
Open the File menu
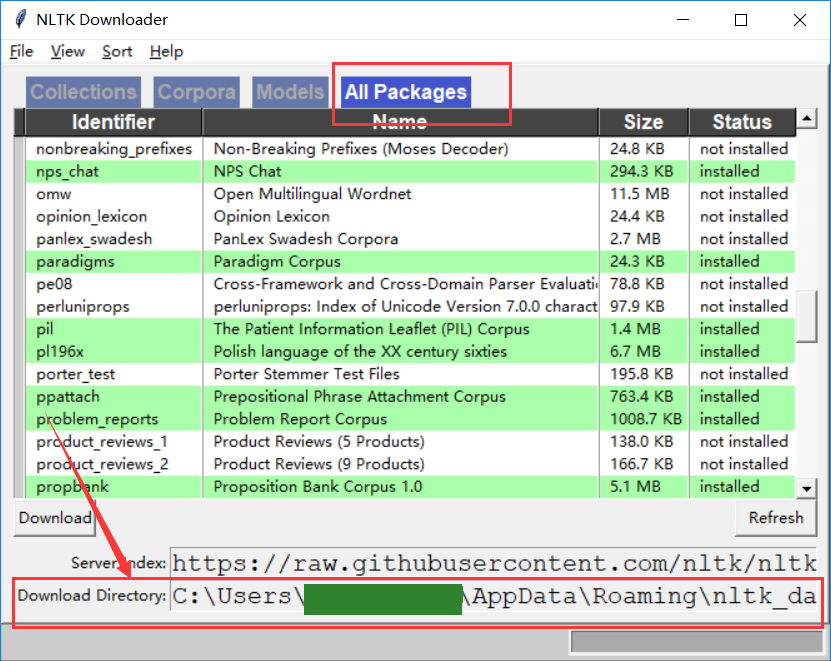tap(21, 51)
